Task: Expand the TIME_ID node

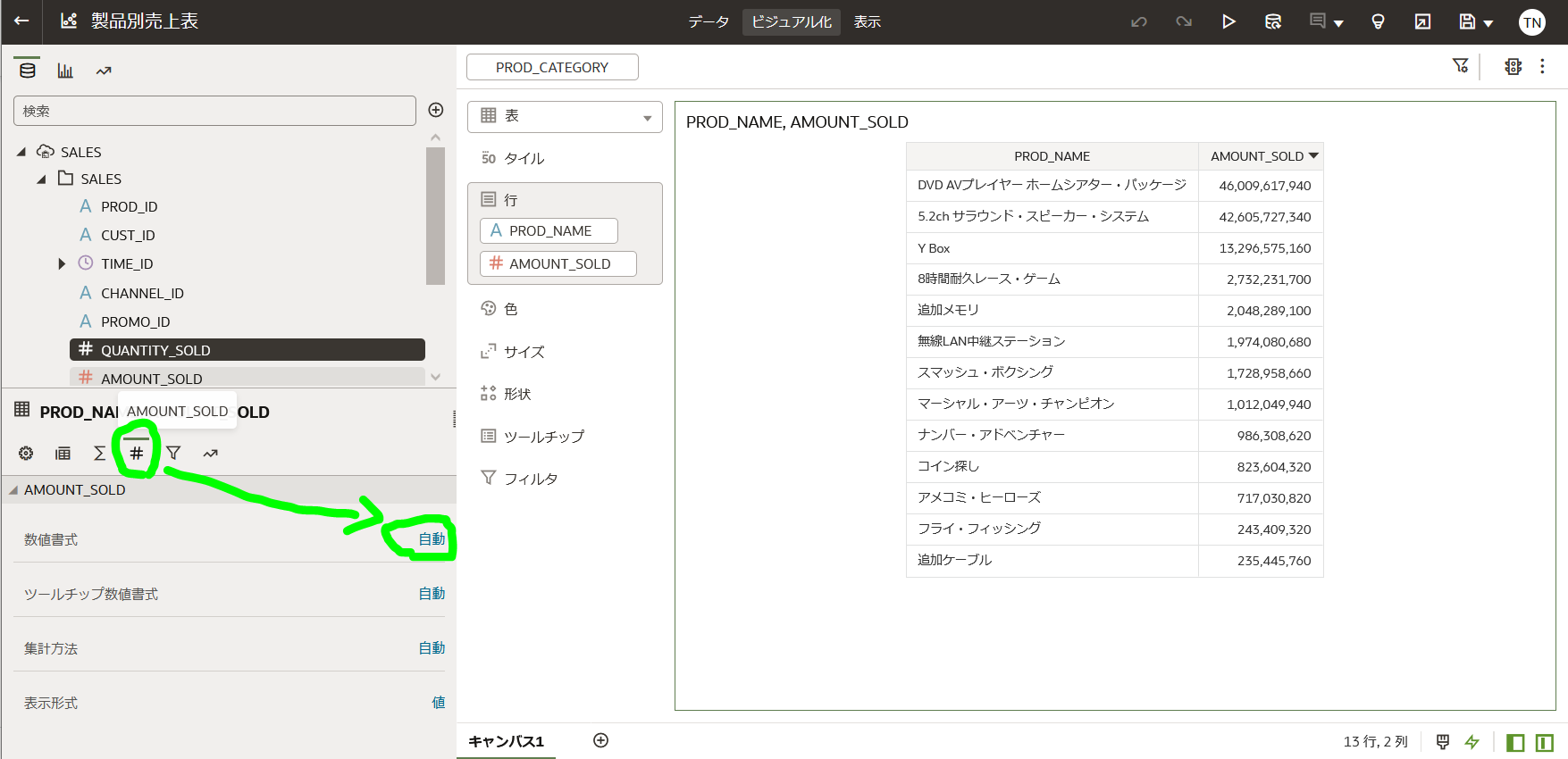Action: (62, 263)
